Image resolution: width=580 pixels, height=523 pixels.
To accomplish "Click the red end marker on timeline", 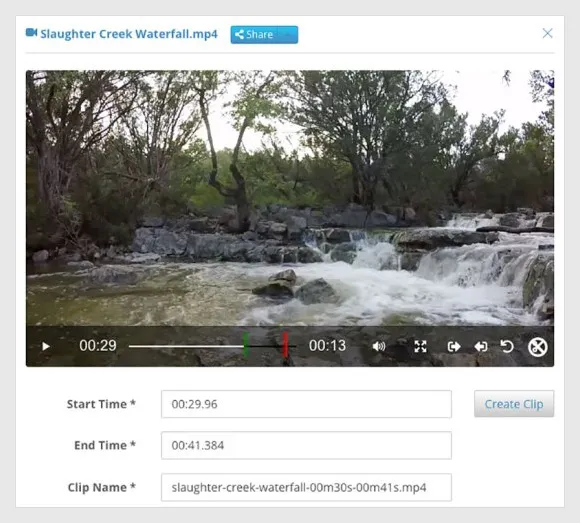I will (x=285, y=345).
